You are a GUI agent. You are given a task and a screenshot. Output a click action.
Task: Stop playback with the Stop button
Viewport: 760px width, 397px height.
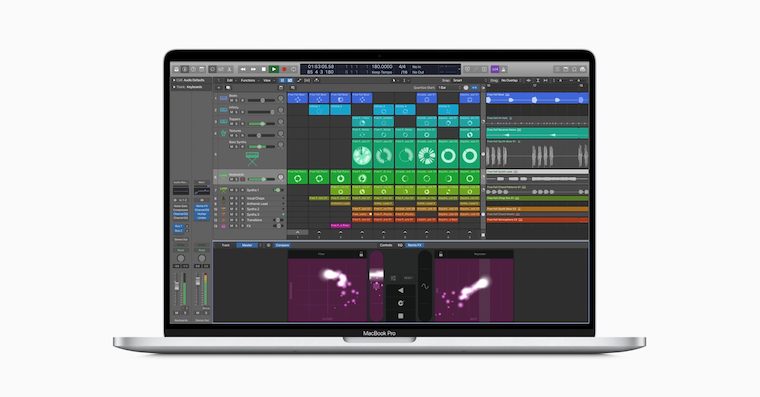264,69
